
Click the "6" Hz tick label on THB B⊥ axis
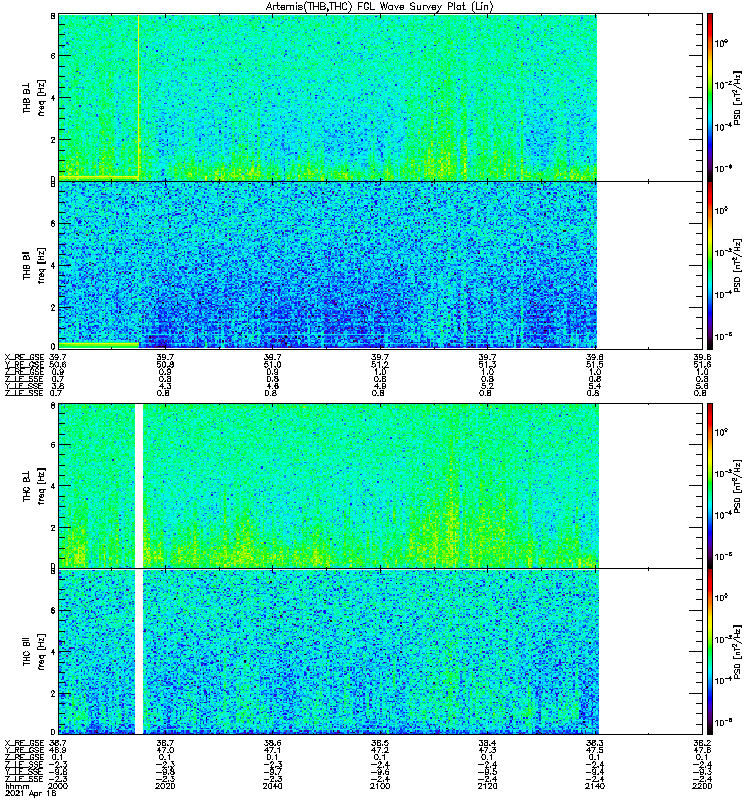[x=53, y=56]
